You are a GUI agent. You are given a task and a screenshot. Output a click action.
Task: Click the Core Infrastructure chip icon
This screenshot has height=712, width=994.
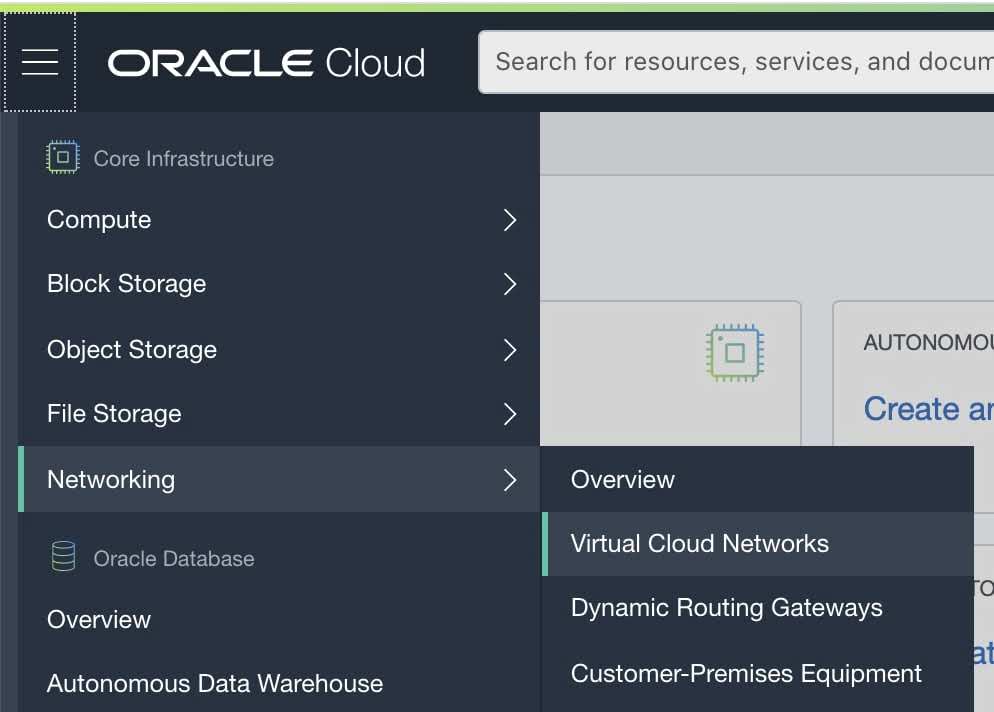(63, 157)
